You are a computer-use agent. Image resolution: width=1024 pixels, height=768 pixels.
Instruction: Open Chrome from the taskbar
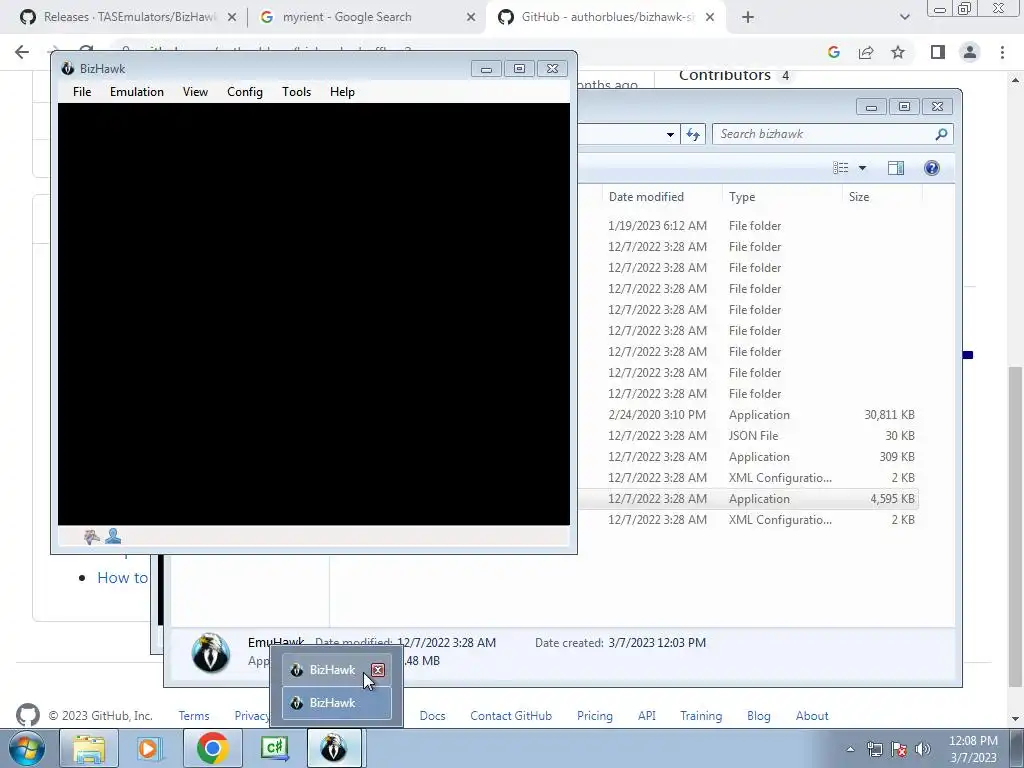click(212, 748)
